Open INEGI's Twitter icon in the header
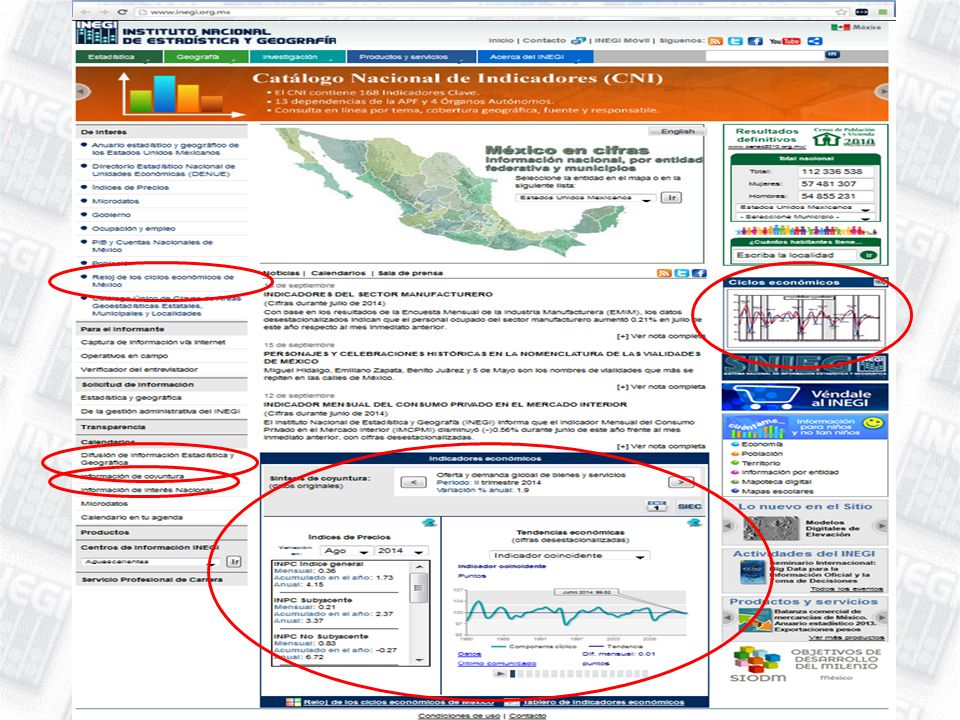Image resolution: width=960 pixels, height=720 pixels. point(735,41)
